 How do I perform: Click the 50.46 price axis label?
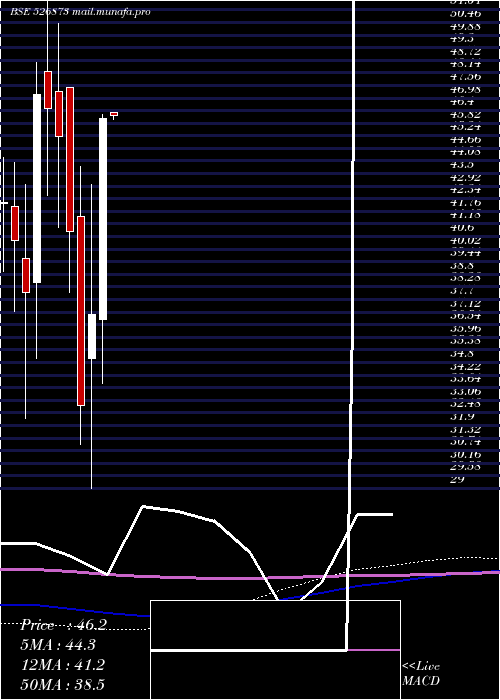466,14
